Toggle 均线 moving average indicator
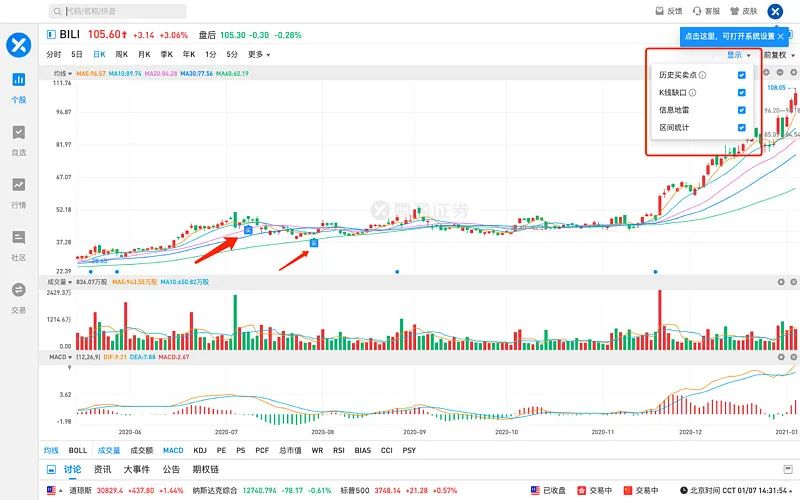The height and width of the screenshot is (500, 800). (51, 450)
